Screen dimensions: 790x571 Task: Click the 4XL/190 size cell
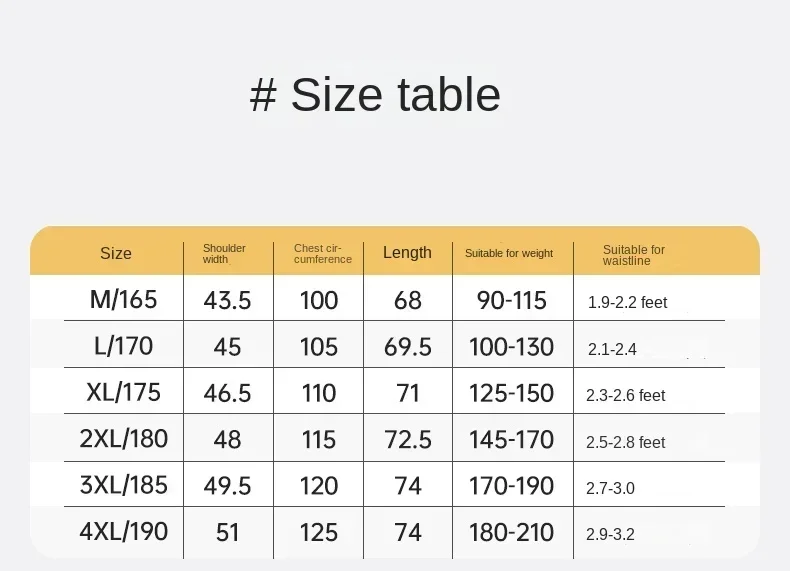point(124,531)
